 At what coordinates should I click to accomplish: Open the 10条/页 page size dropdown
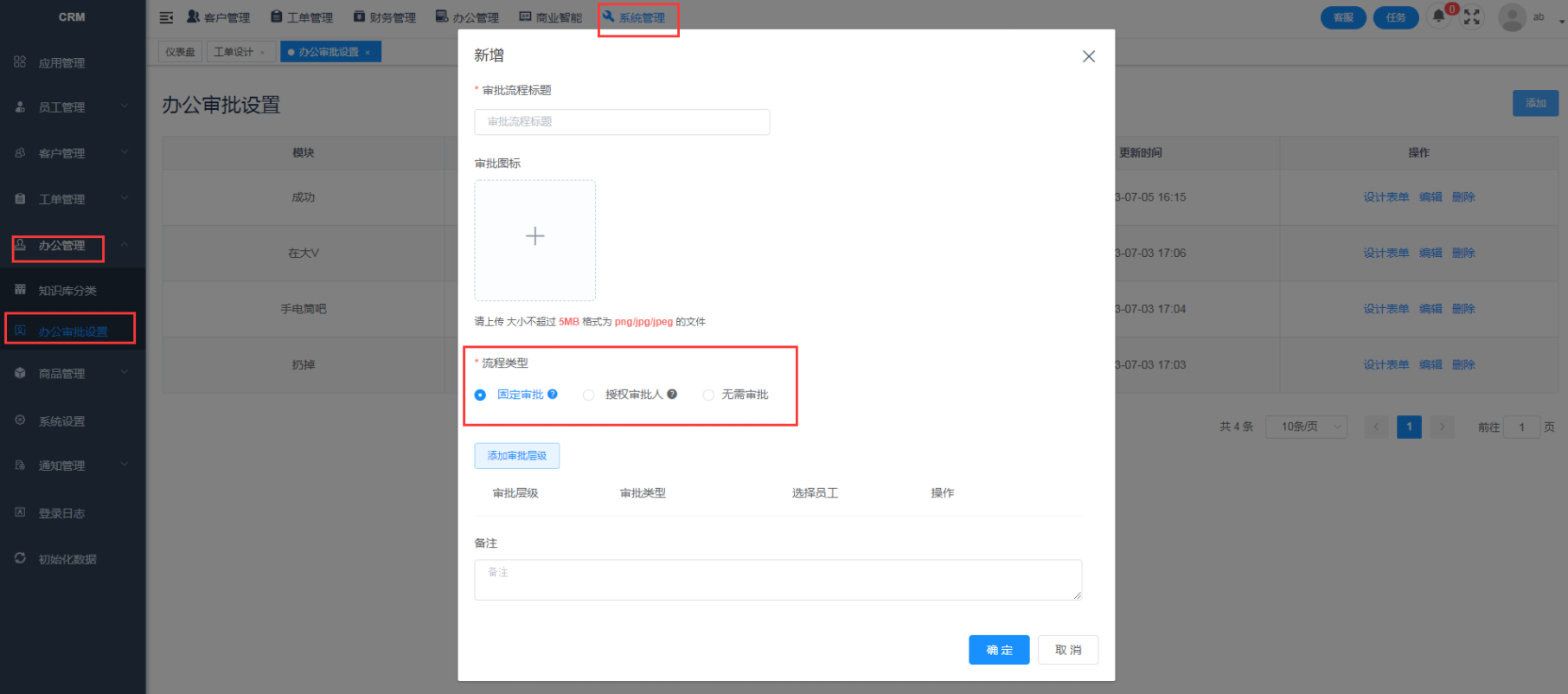1306,427
